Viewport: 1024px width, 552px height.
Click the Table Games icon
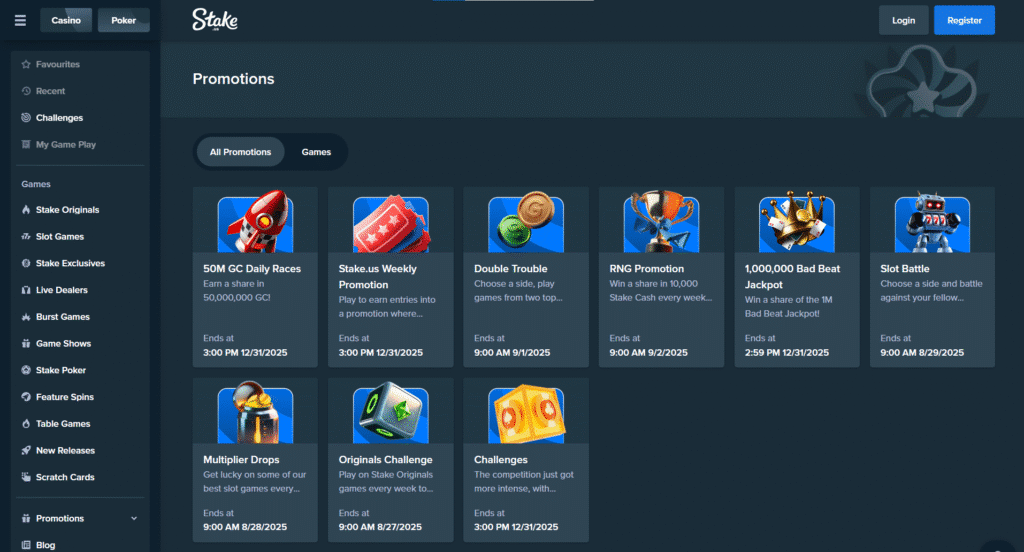click(x=26, y=424)
